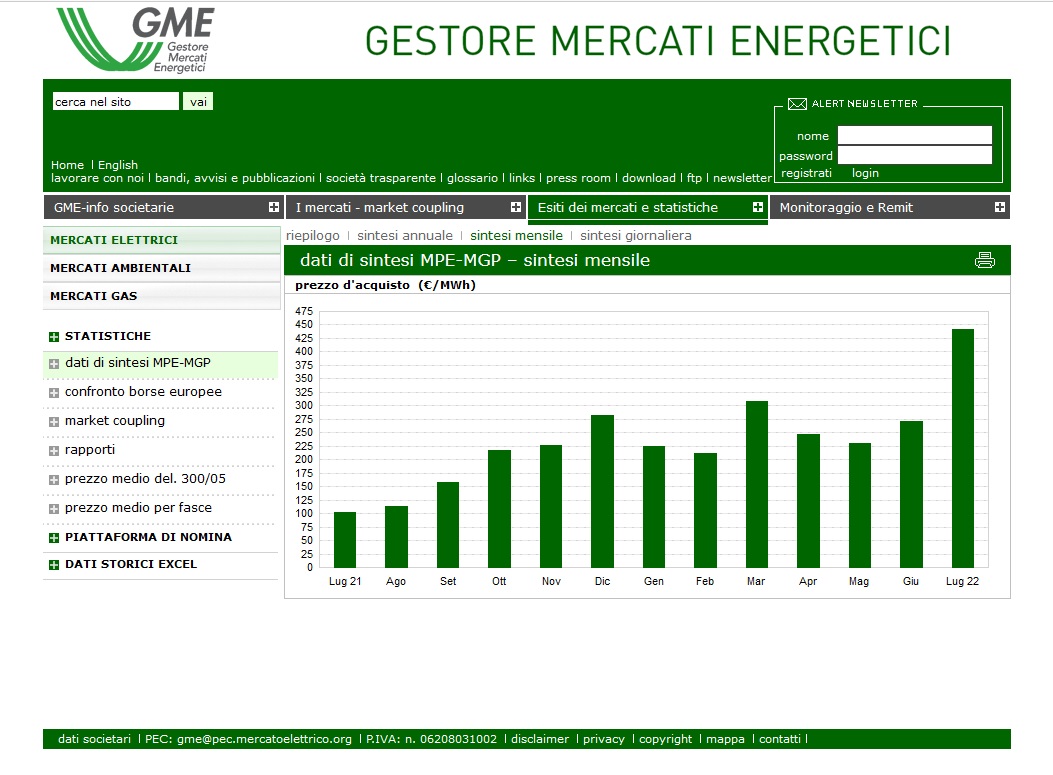
Task: Open the disclaimer footer link
Action: 540,739
